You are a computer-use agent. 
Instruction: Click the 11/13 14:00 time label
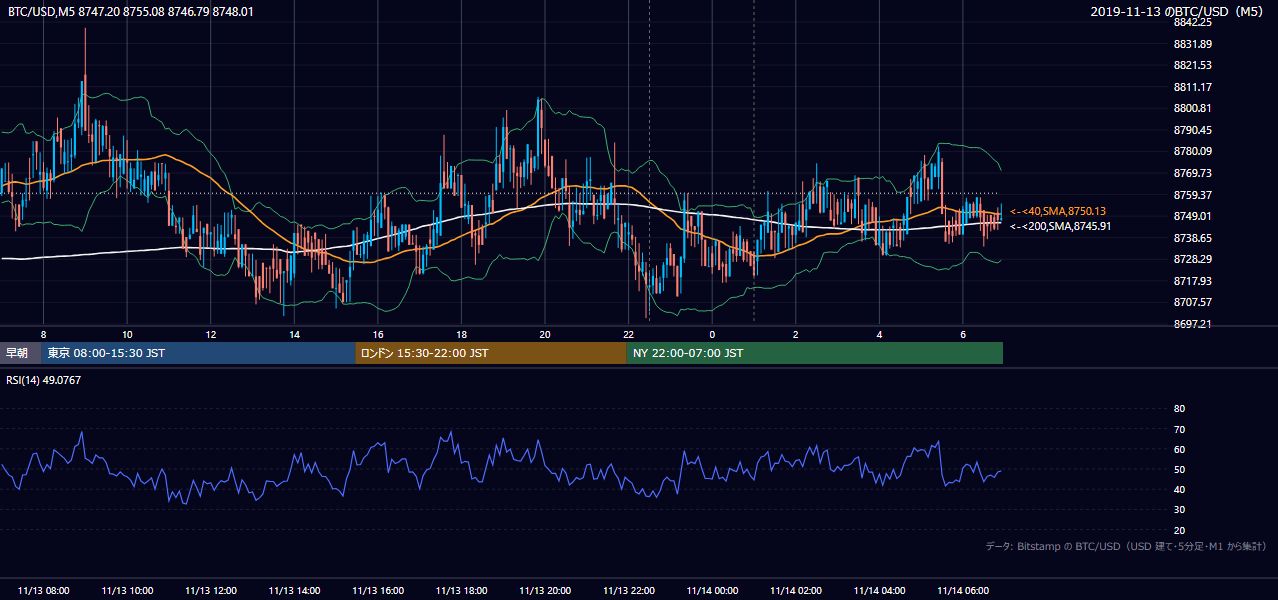click(x=294, y=591)
